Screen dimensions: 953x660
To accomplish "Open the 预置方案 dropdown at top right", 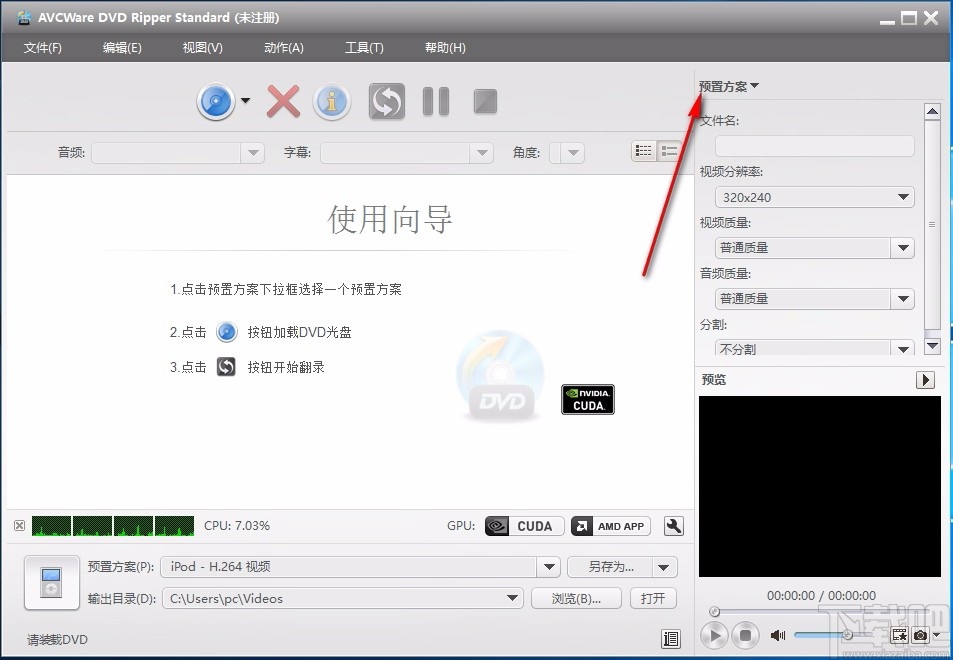I will point(727,85).
